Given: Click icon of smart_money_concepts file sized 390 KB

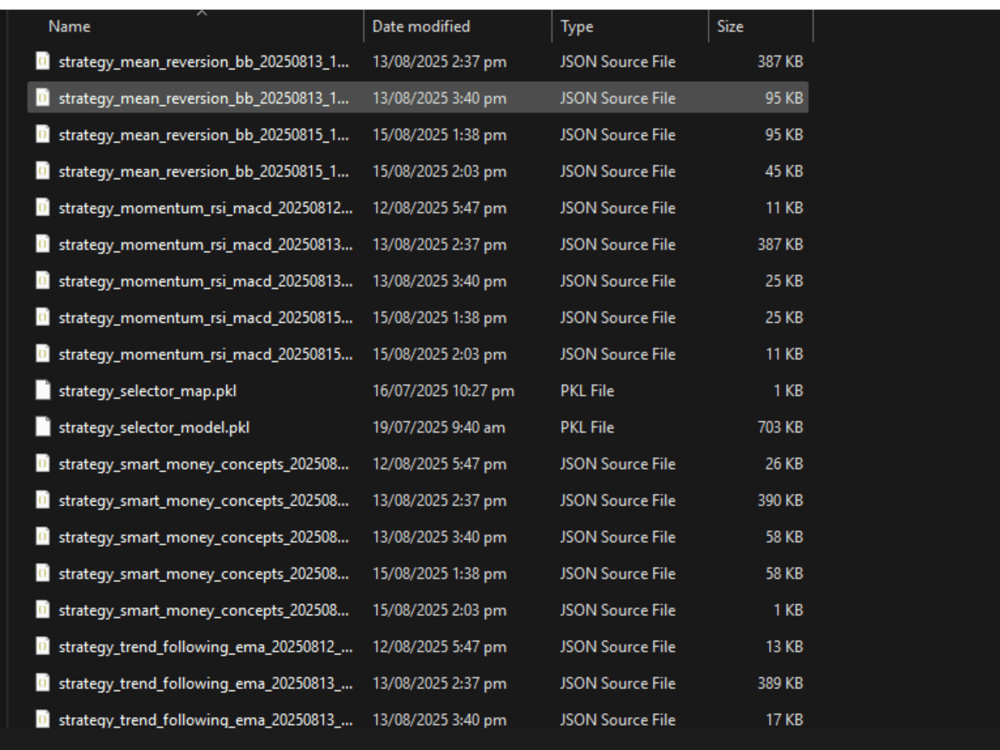Looking at the screenshot, I should [43, 500].
